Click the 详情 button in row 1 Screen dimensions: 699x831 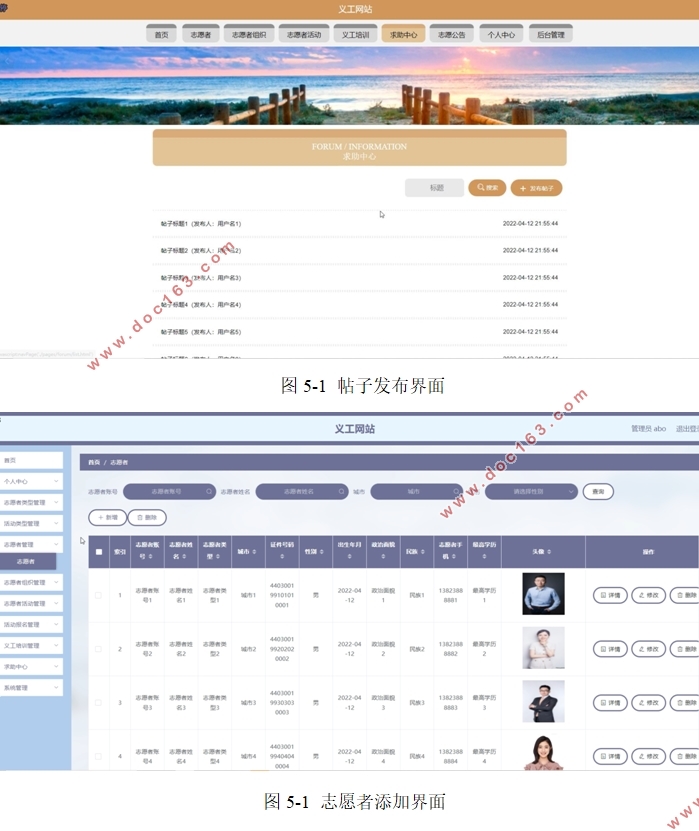coord(610,595)
